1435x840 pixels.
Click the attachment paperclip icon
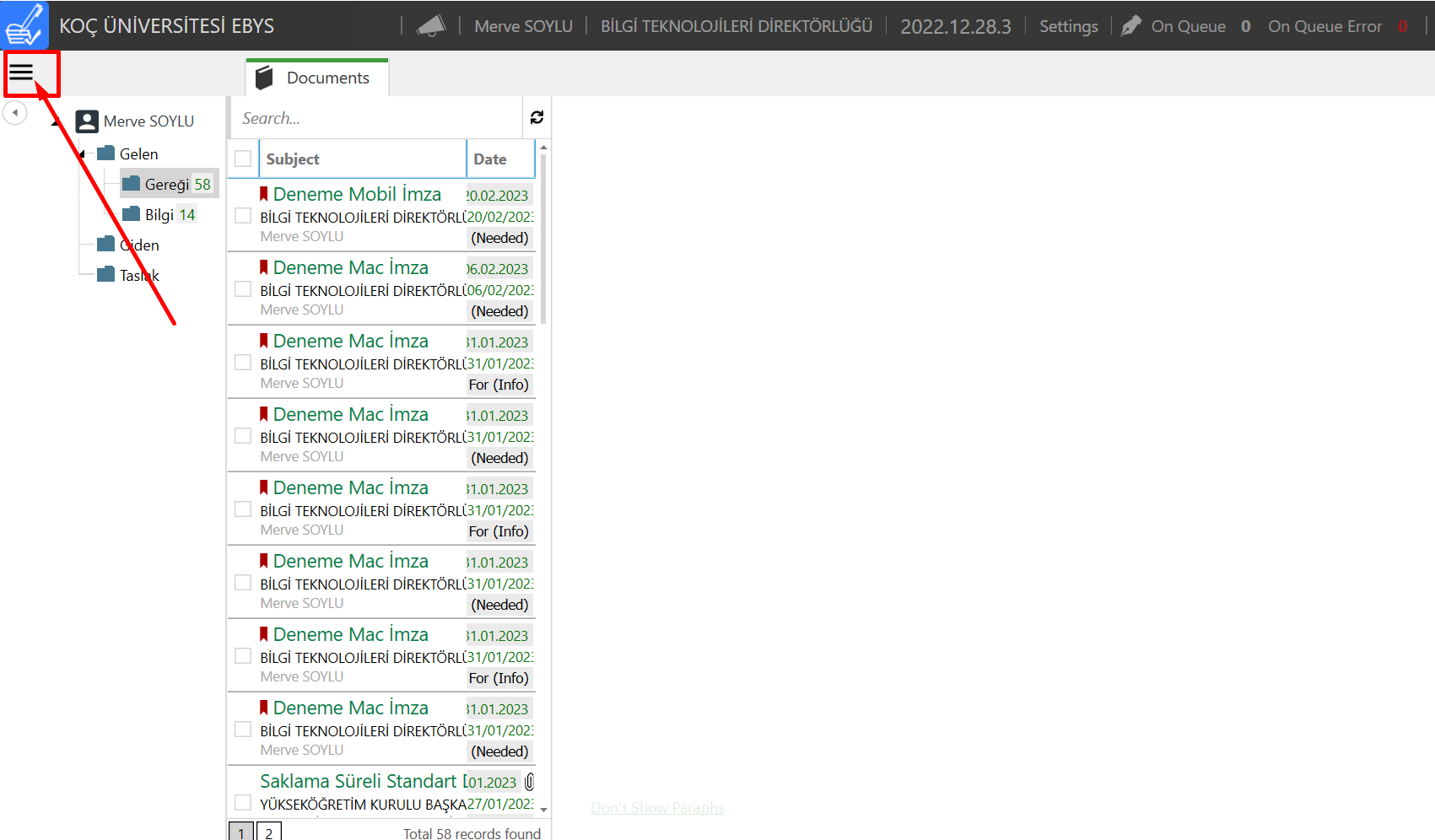click(529, 782)
